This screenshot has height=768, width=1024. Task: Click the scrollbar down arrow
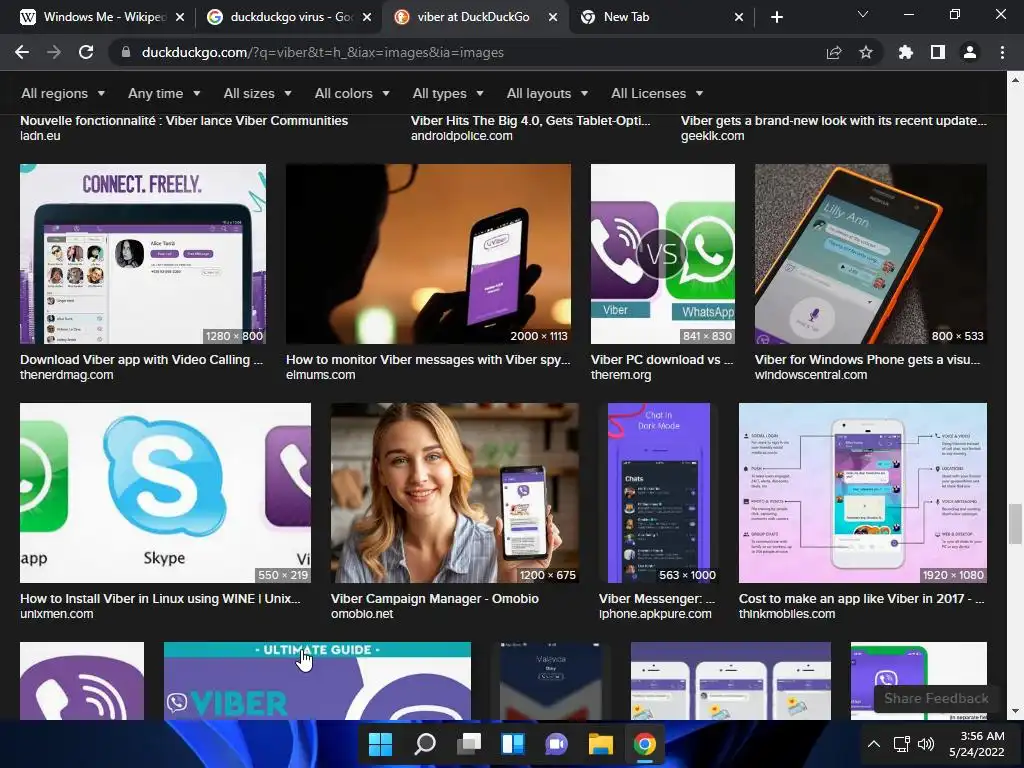point(1015,711)
